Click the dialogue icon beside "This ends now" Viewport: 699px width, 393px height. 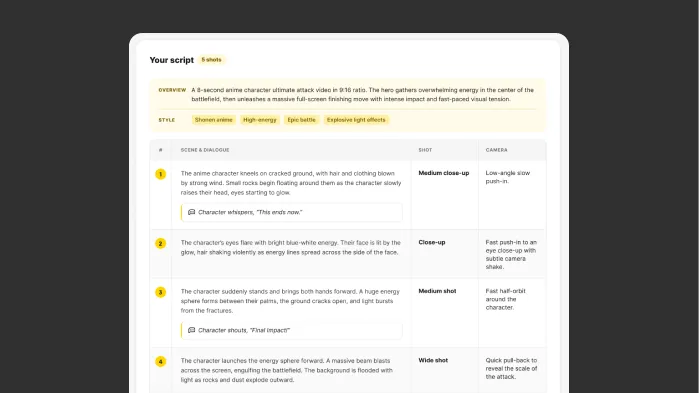pos(192,212)
